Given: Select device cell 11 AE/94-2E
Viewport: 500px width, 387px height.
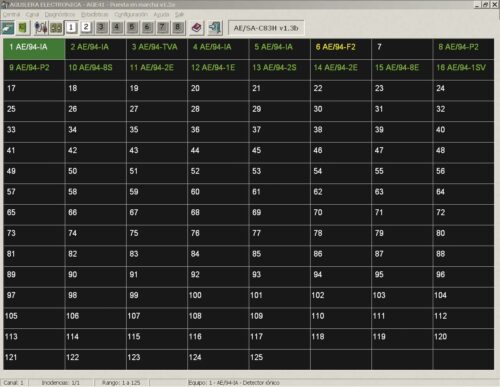Looking at the screenshot, I should (x=157, y=70).
